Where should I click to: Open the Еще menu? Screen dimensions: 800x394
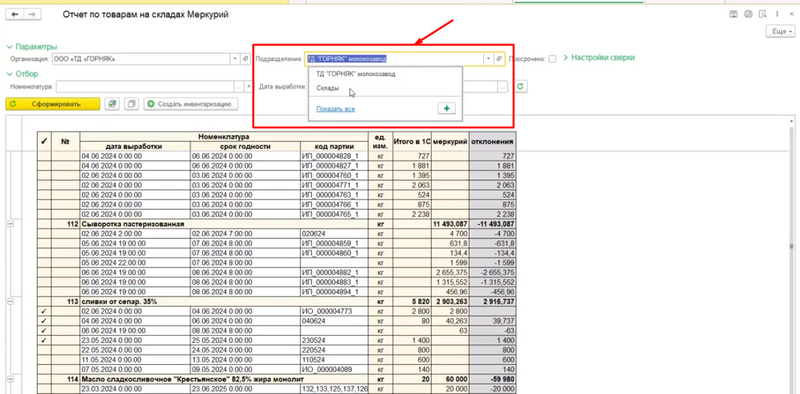(781, 32)
